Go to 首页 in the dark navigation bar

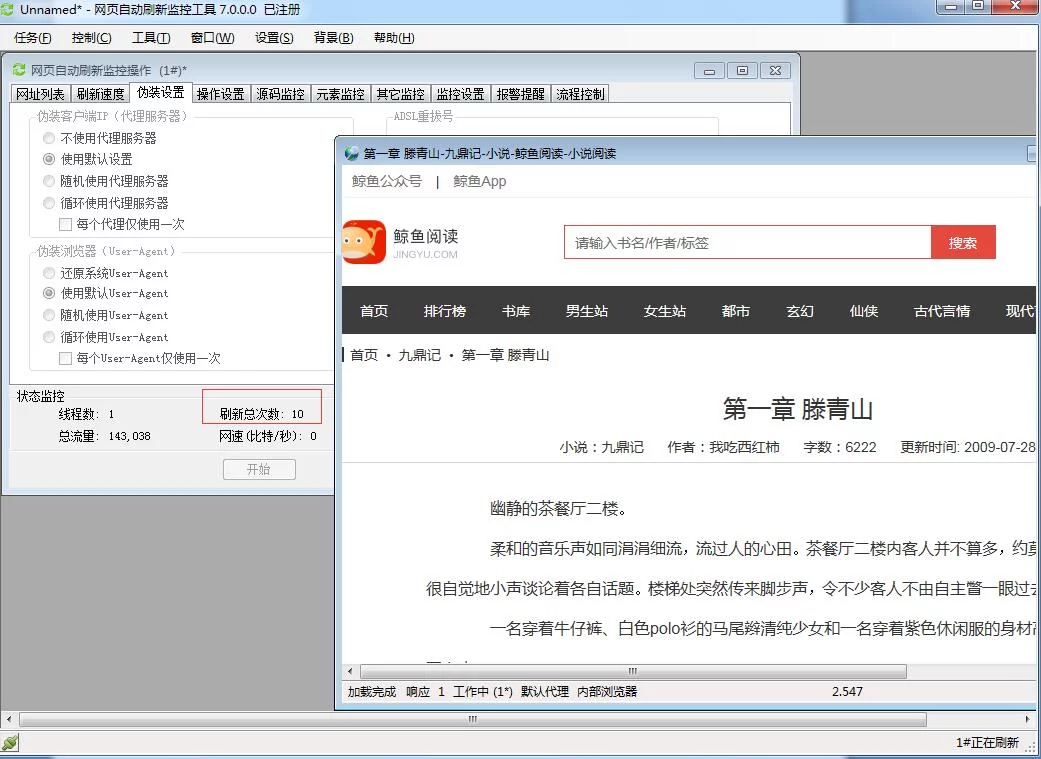point(374,311)
